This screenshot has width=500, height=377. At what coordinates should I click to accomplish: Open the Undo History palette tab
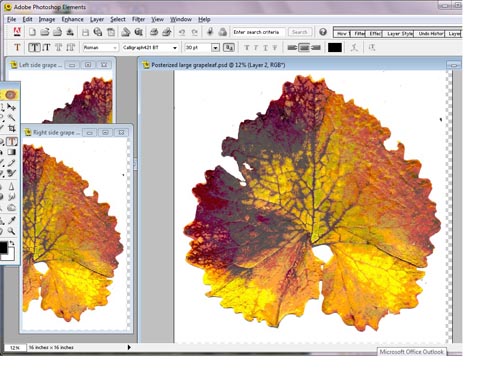430,33
